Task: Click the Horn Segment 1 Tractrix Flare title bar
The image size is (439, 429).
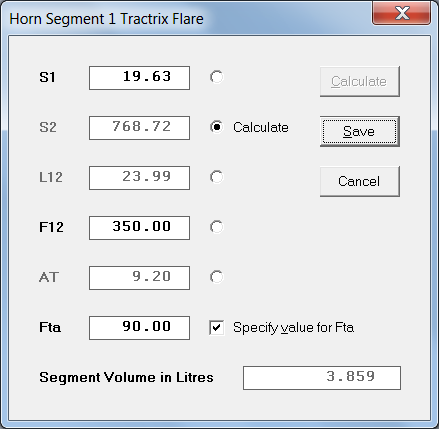Action: [187, 18]
